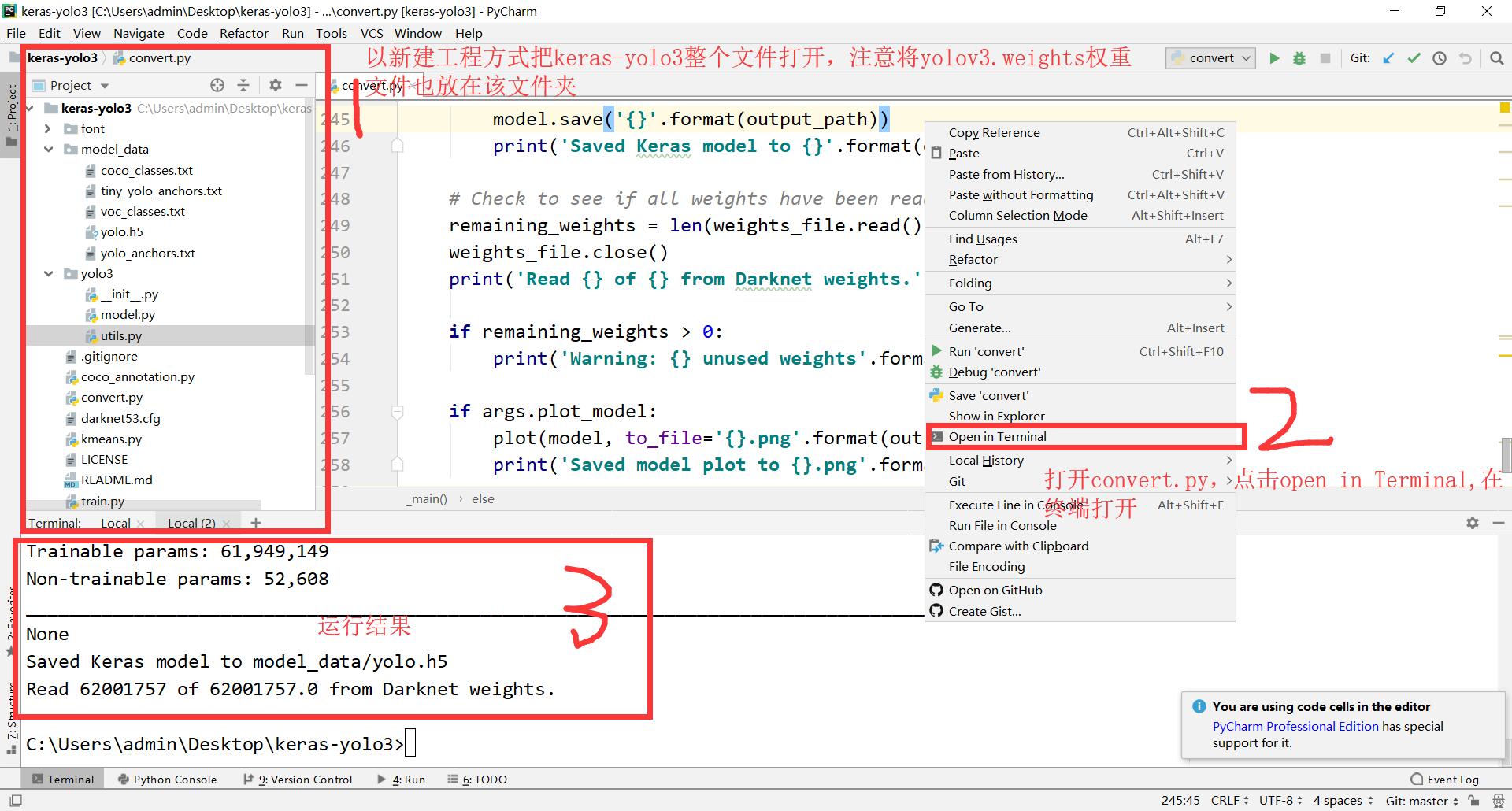Open the Event Log
The height and width of the screenshot is (811, 1512).
(x=1444, y=780)
